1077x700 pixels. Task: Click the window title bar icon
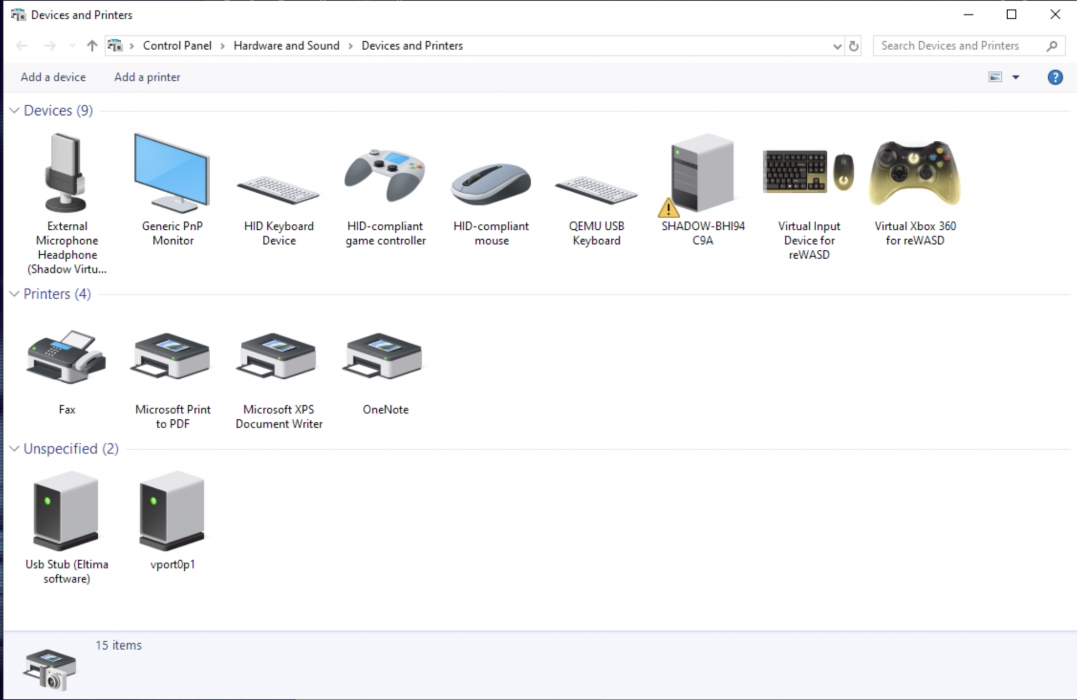[x=18, y=14]
